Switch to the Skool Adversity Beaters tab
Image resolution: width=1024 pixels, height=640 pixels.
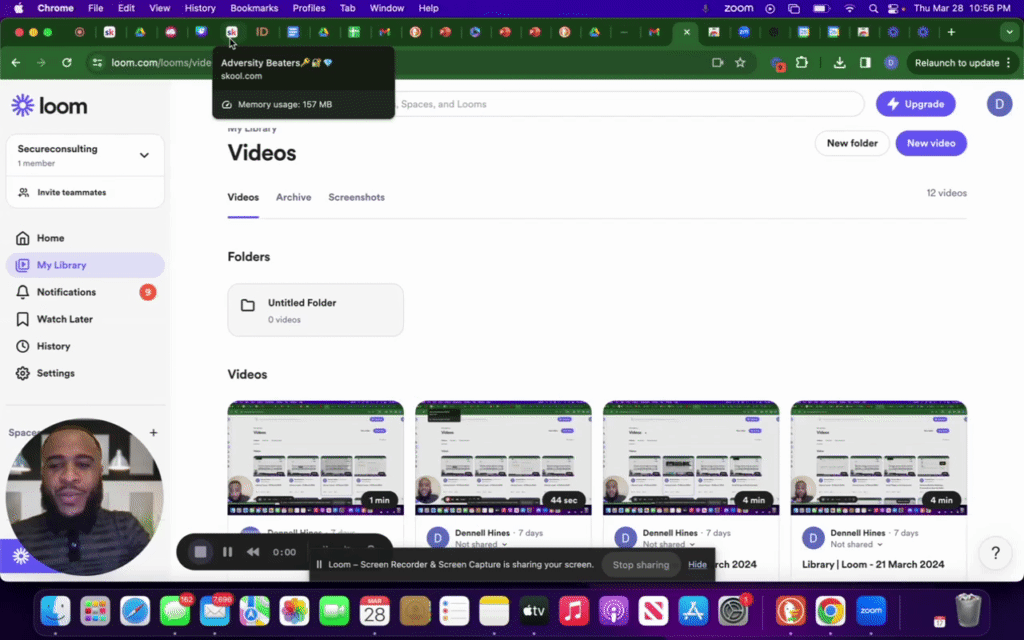tap(231, 32)
